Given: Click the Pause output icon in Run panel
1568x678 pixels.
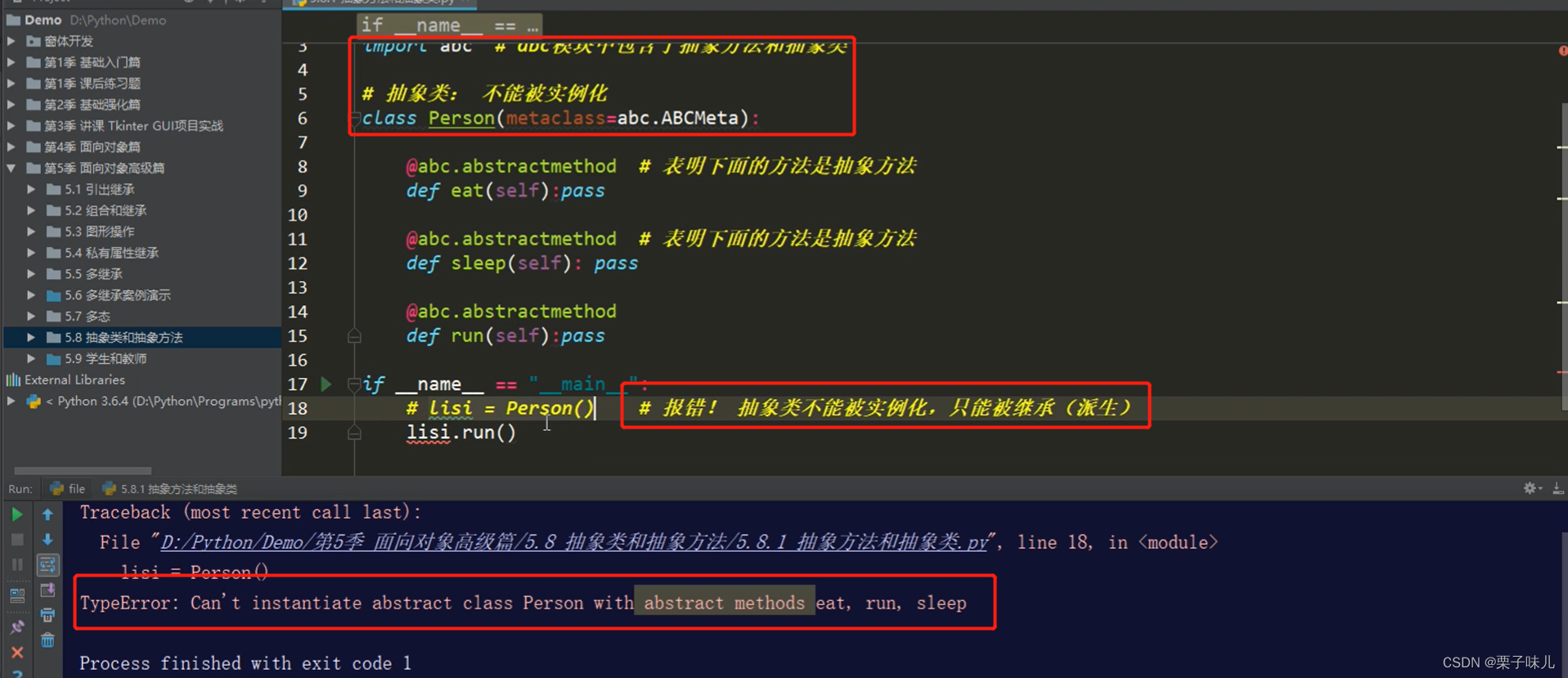Looking at the screenshot, I should 17,565.
